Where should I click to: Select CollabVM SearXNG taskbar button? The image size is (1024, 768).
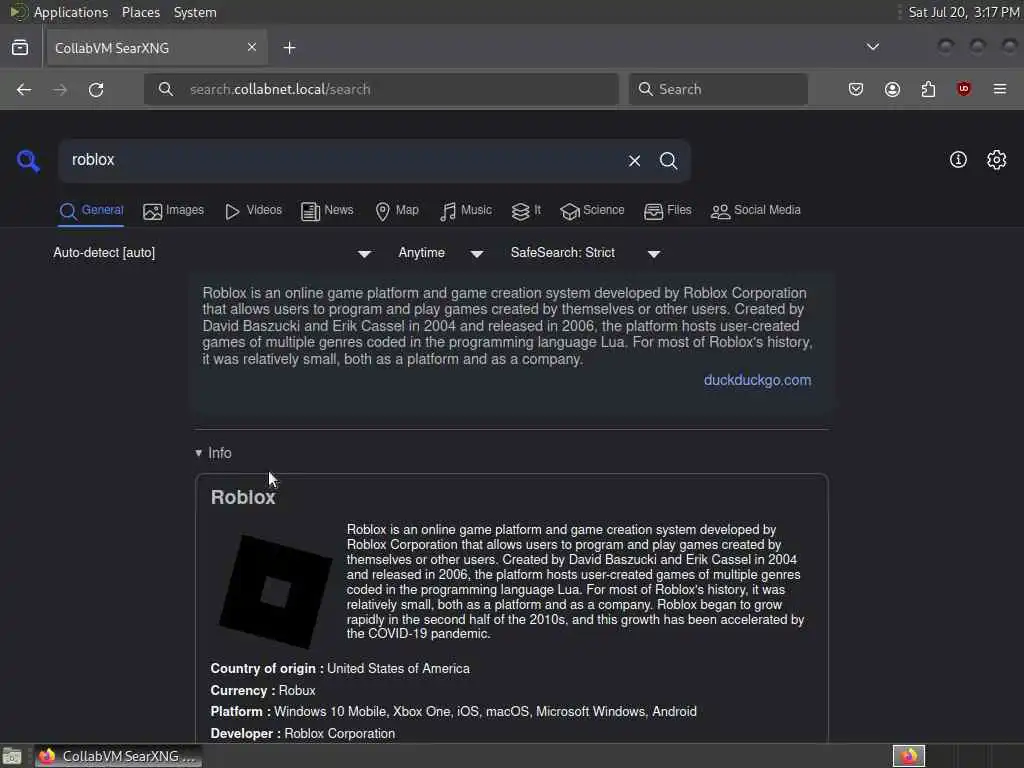point(118,756)
